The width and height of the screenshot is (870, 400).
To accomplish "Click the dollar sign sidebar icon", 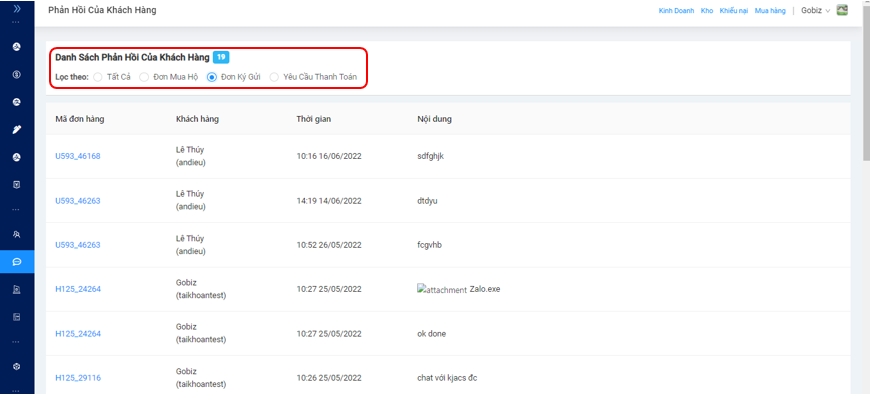I will [16, 74].
